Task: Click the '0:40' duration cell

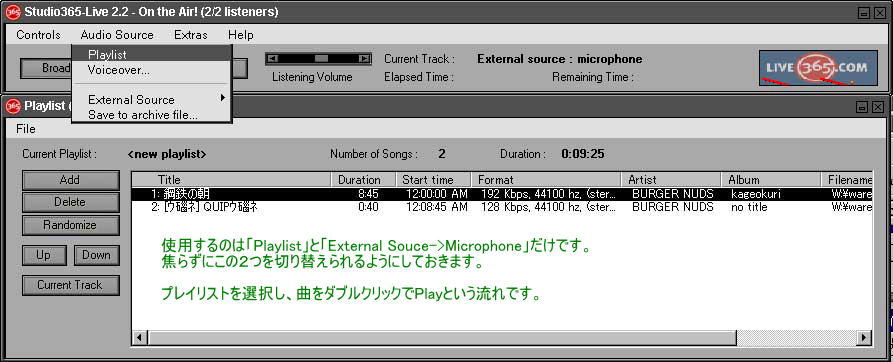Action: pyautogui.click(x=368, y=207)
